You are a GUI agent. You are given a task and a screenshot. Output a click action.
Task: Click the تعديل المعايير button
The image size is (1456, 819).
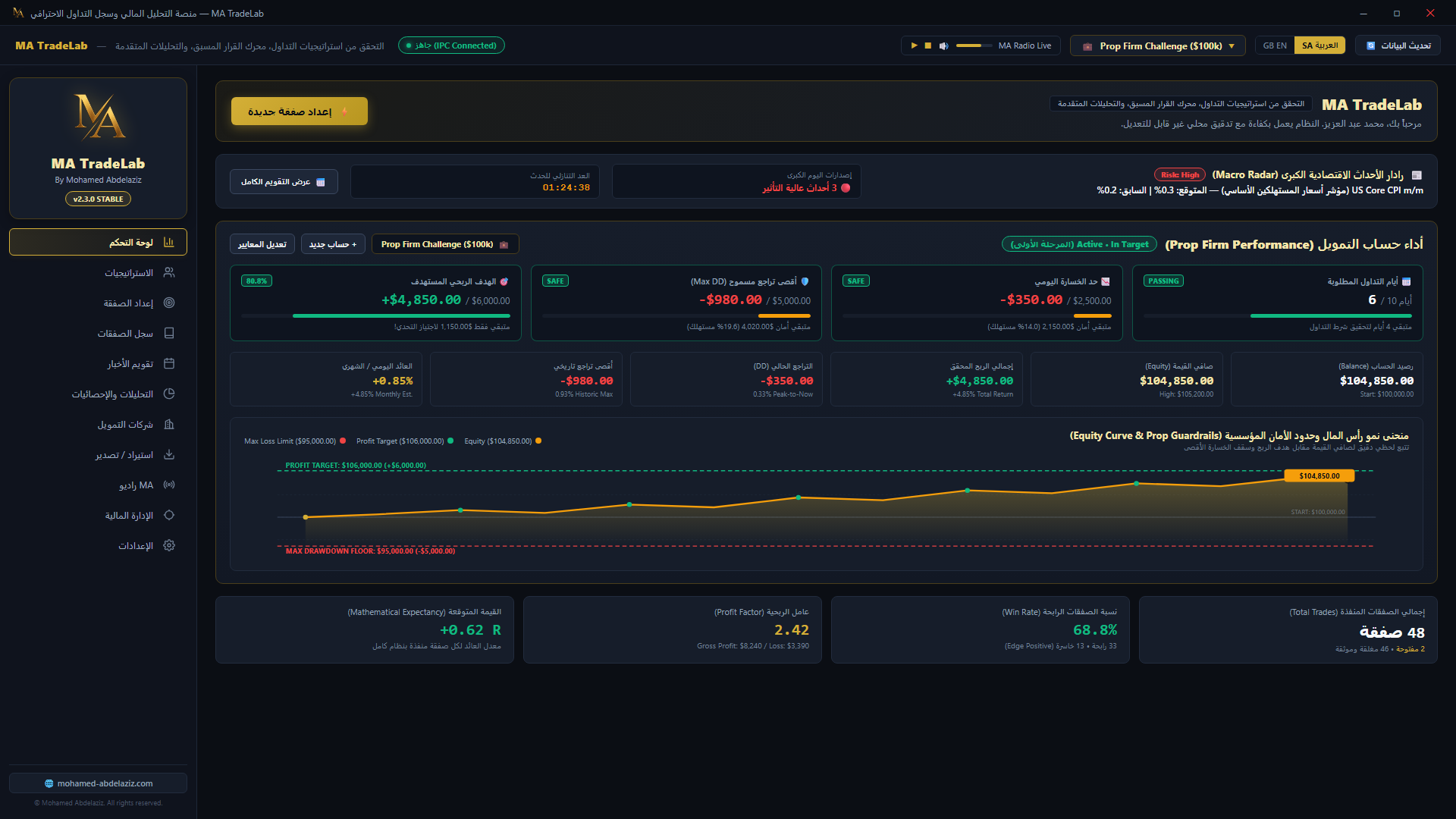click(x=262, y=244)
